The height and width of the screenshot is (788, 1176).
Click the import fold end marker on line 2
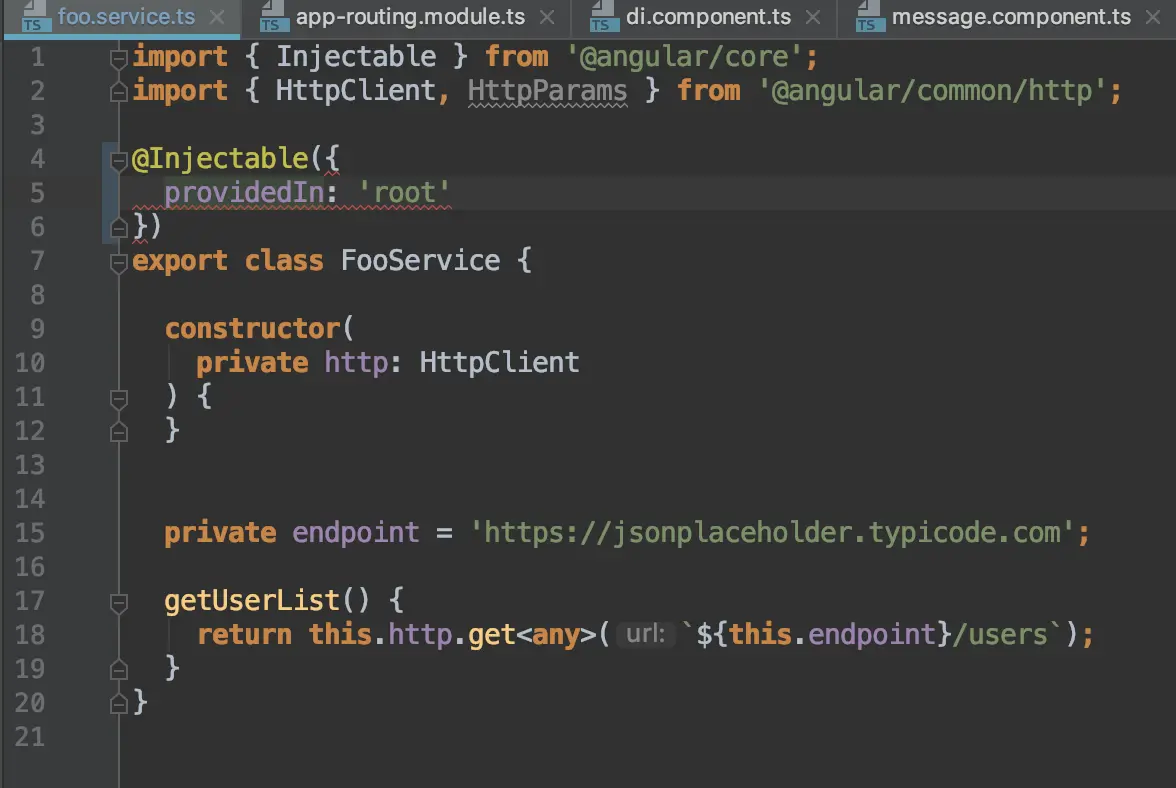pos(118,91)
